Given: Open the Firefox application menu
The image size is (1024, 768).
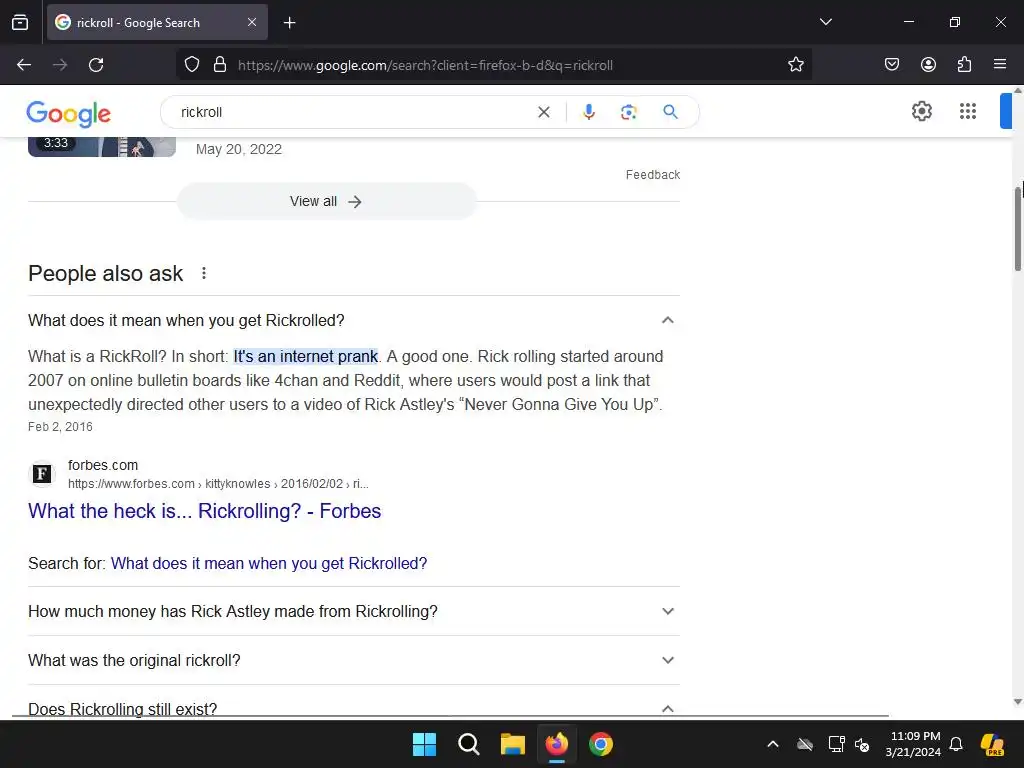Looking at the screenshot, I should tap(1000, 64).
